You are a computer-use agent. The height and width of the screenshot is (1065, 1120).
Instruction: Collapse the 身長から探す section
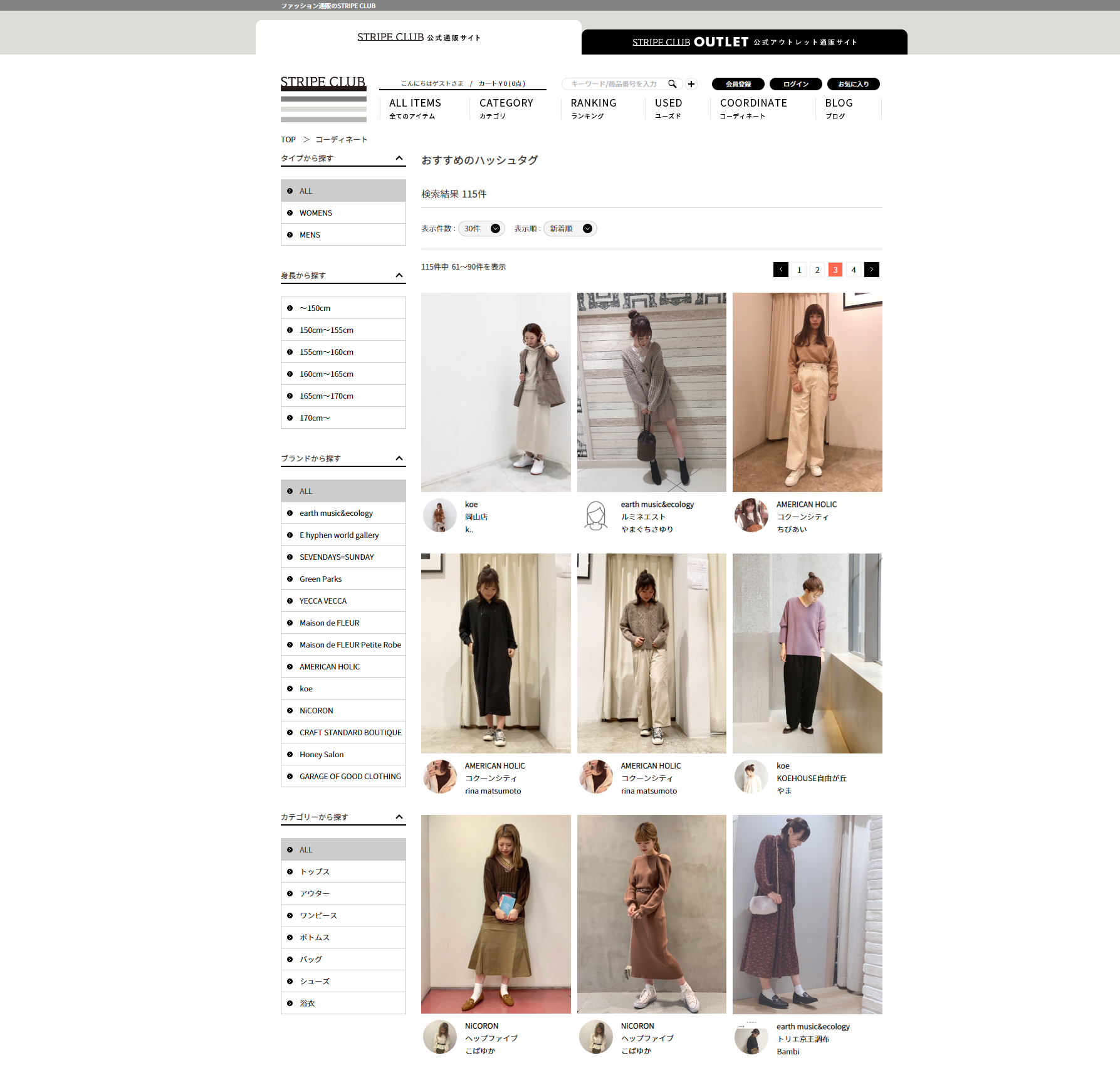pos(399,275)
